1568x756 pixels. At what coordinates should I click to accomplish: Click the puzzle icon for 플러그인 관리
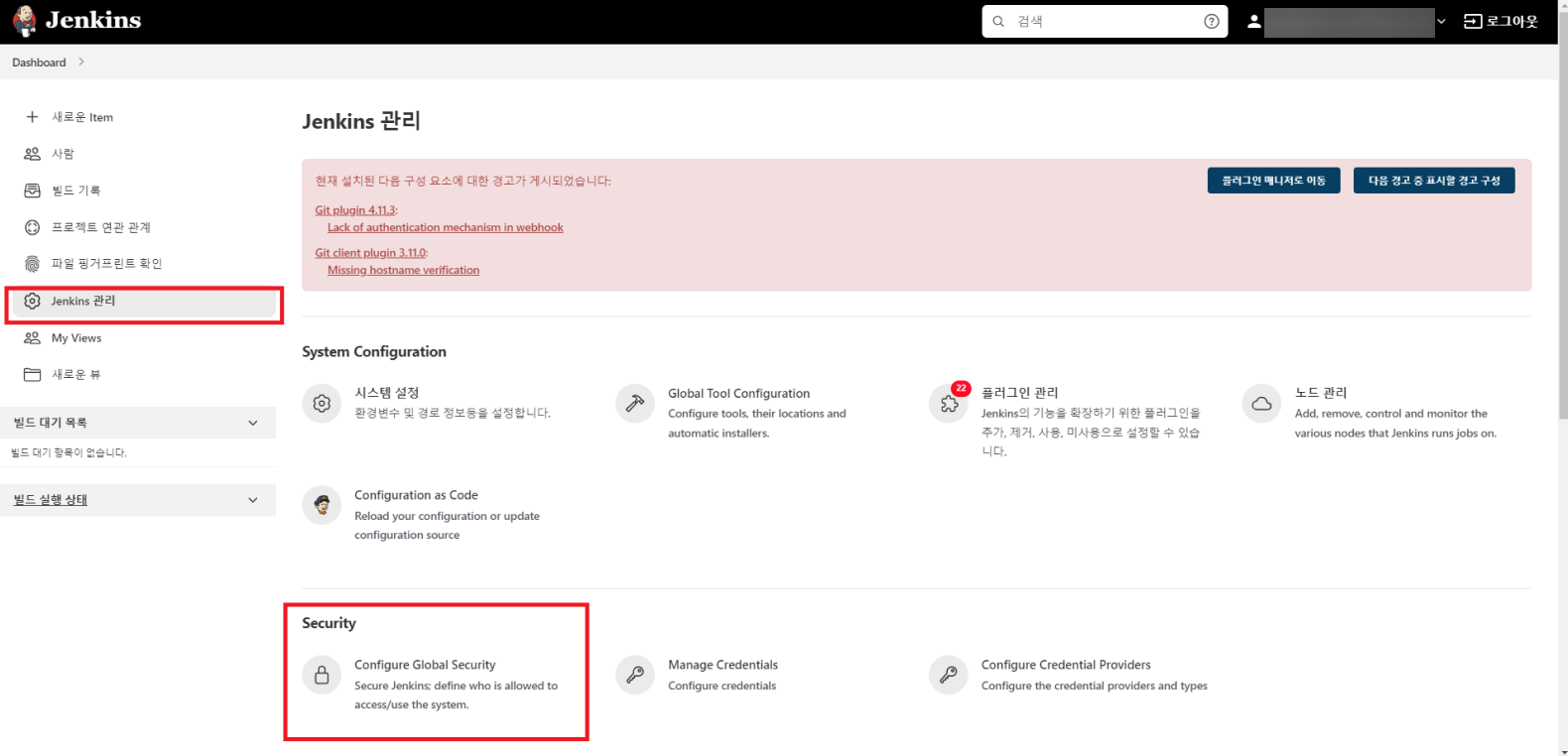point(949,404)
